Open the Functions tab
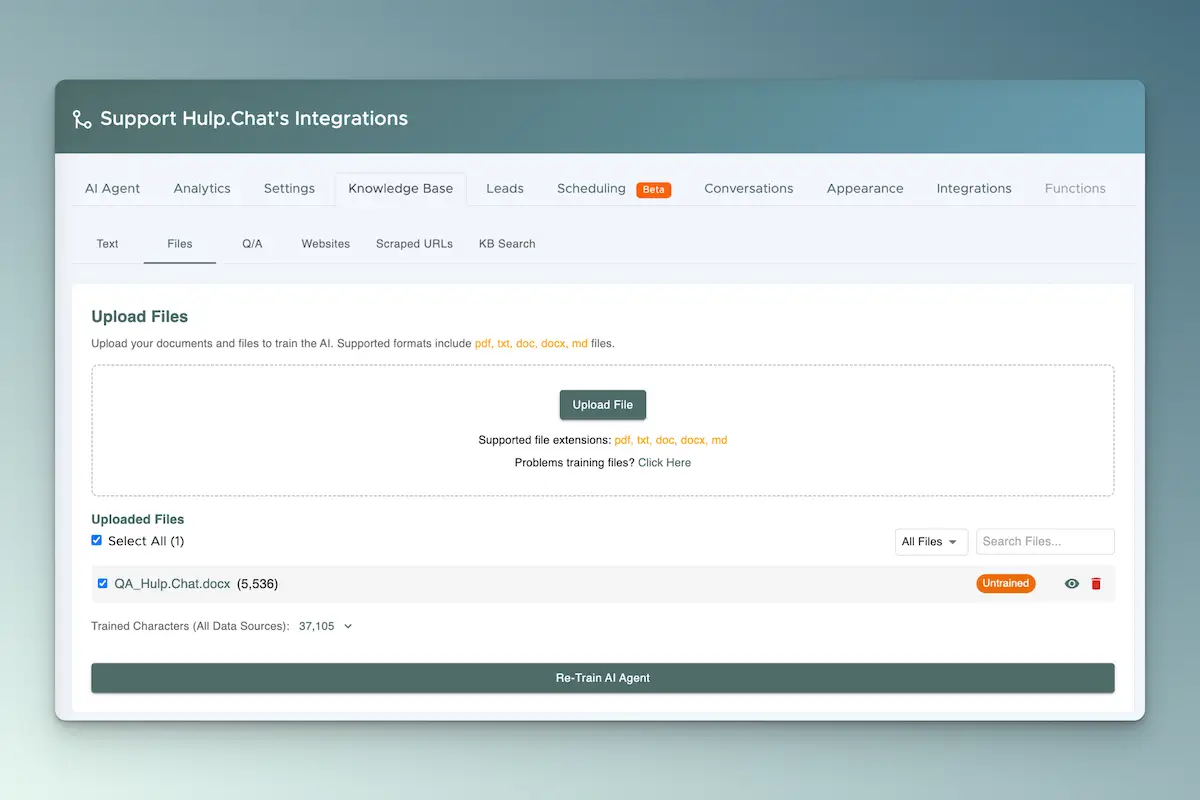The height and width of the screenshot is (800, 1200). pyautogui.click(x=1075, y=188)
